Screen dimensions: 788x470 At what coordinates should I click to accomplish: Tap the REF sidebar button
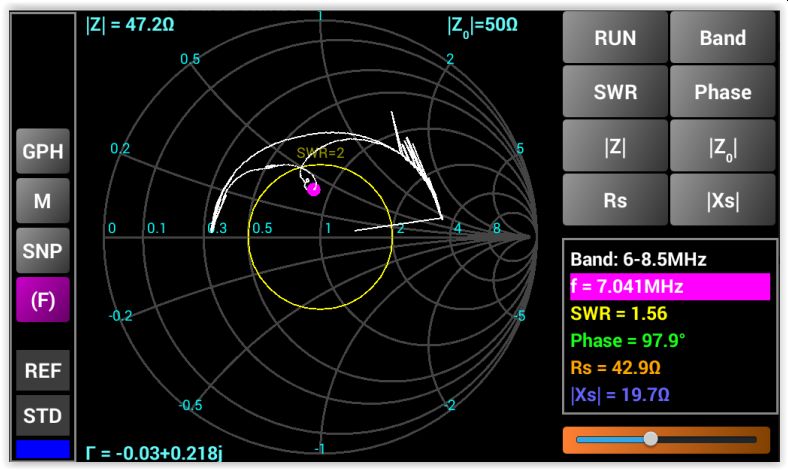pos(43,370)
